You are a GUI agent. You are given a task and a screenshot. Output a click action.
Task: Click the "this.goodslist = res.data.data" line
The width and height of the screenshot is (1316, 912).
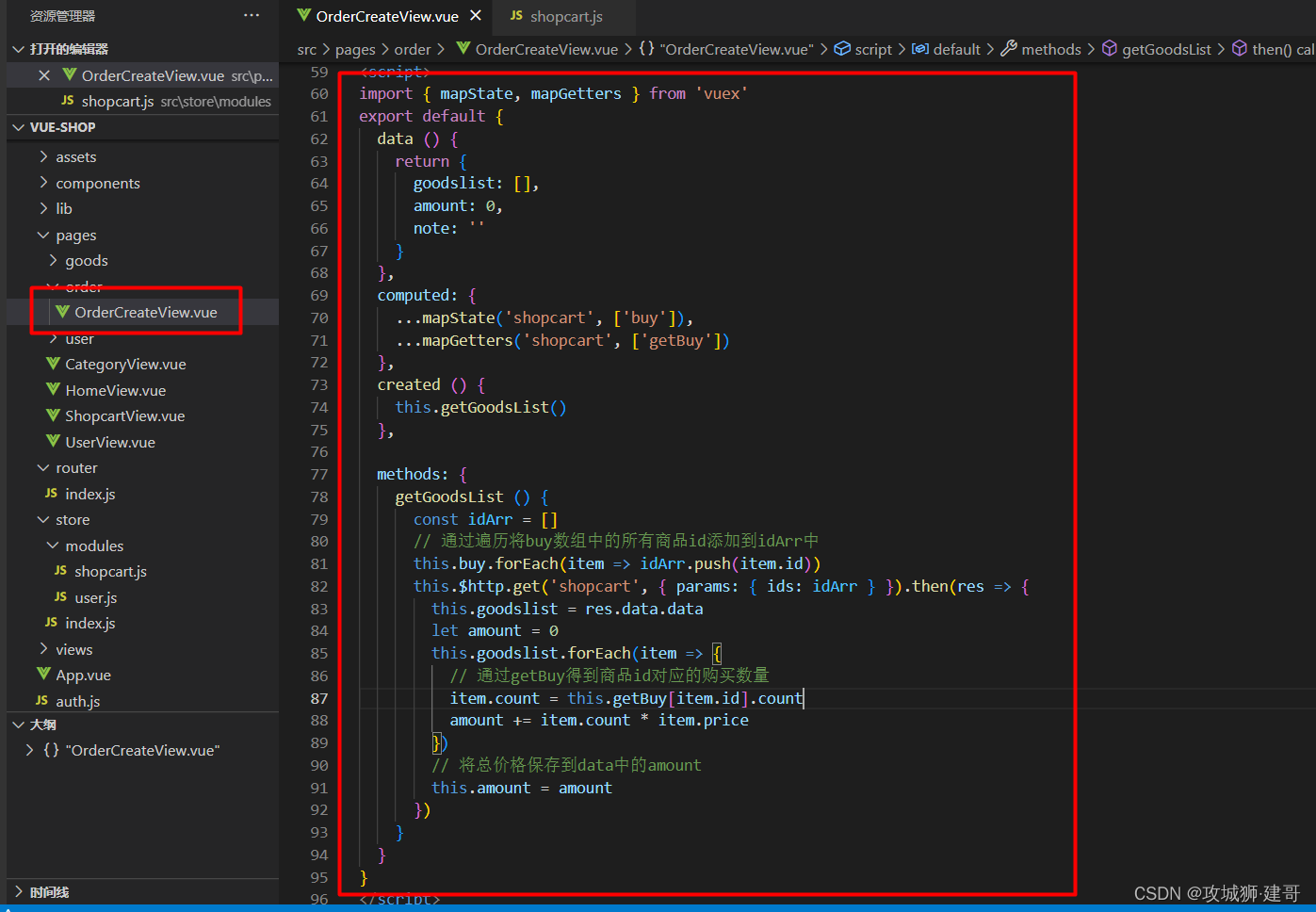click(x=567, y=609)
